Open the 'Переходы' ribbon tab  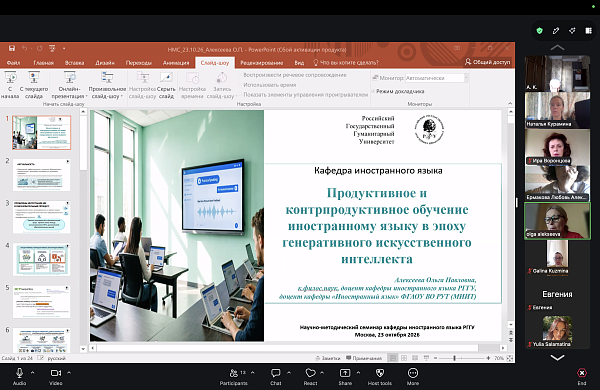click(139, 62)
